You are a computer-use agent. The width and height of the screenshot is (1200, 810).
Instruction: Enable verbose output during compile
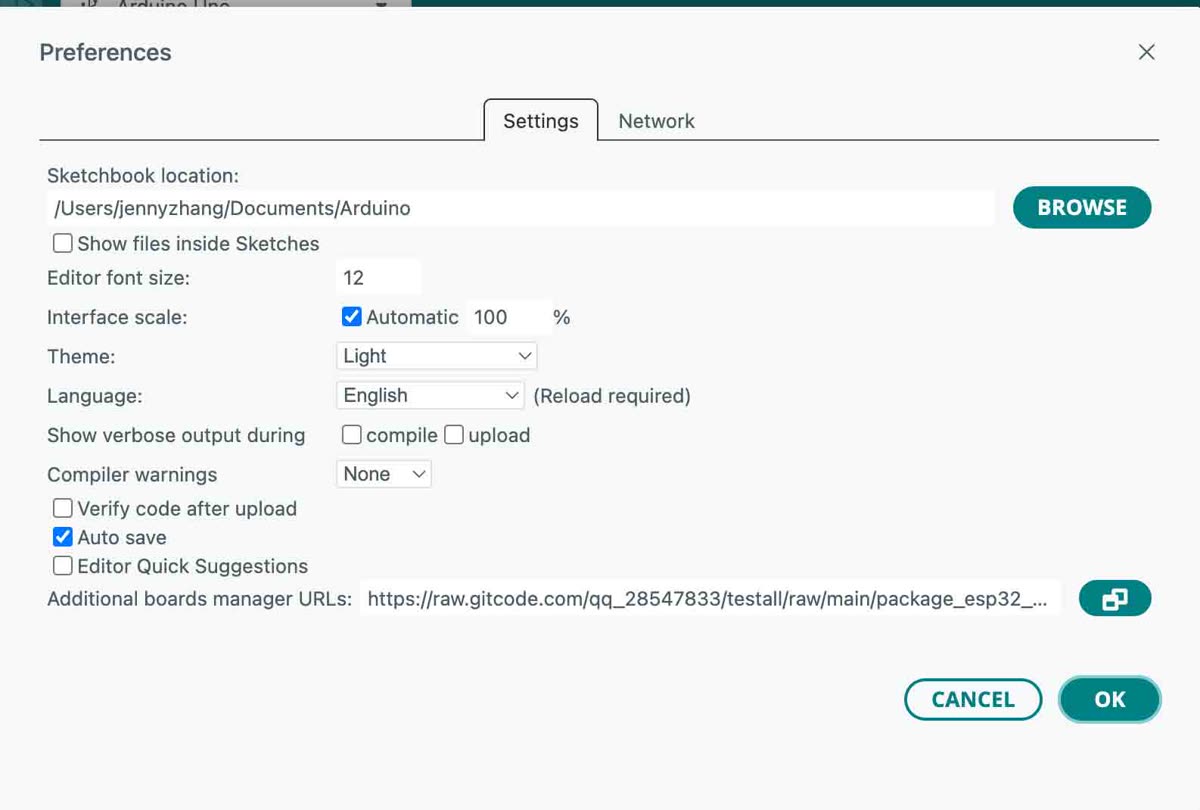pos(352,435)
